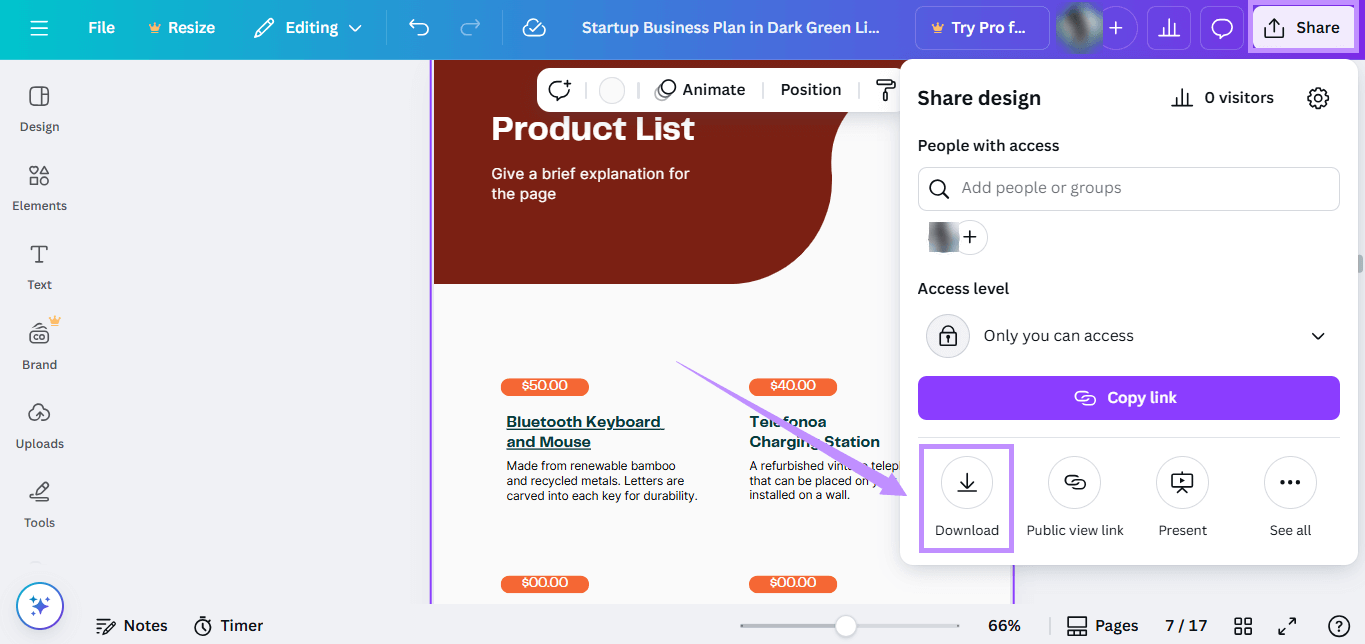
Task: Open the insights analytics icon
Action: point(1168,27)
